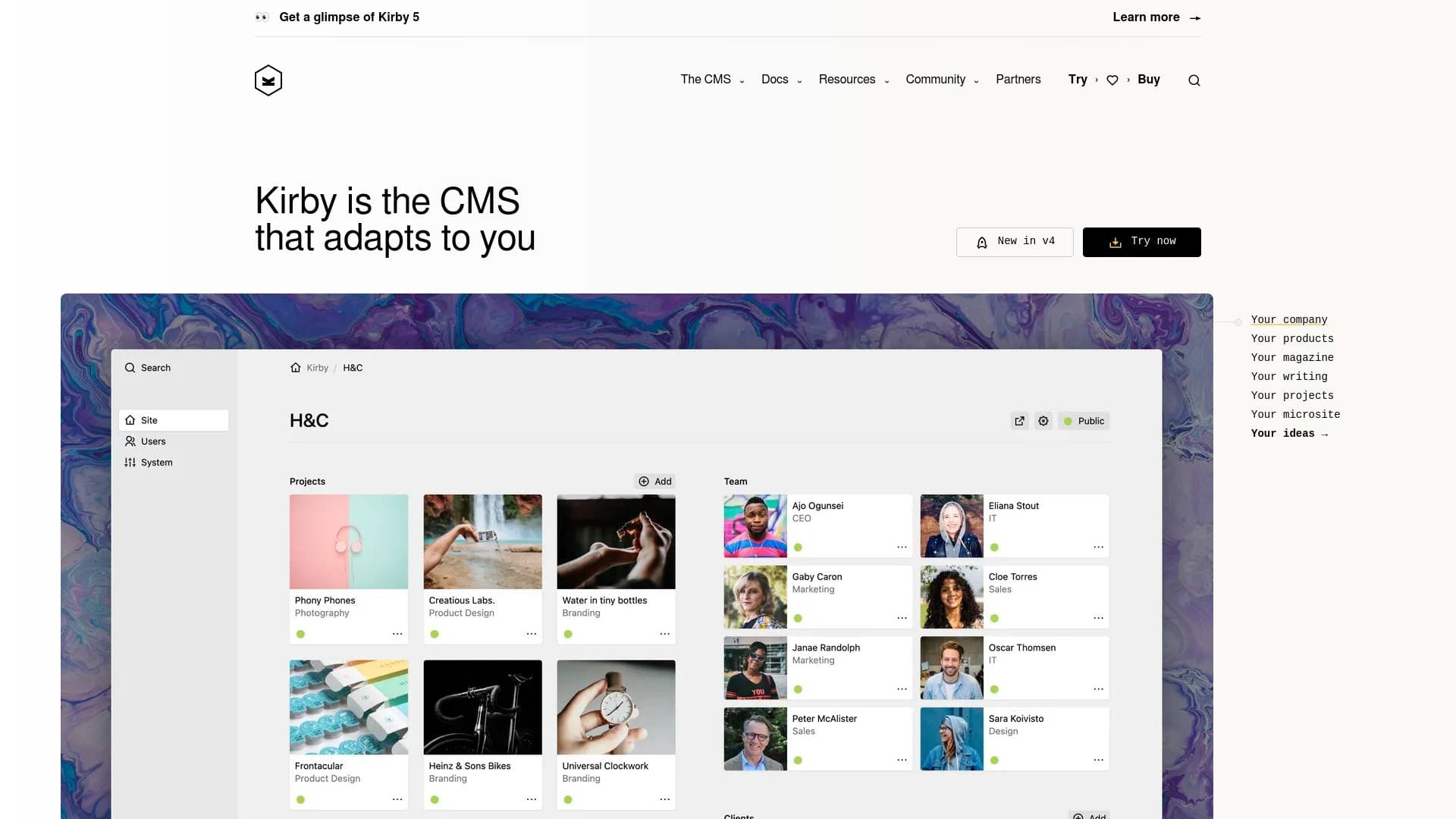Toggle the Public status button
This screenshot has width=1456, height=819.
(x=1084, y=421)
